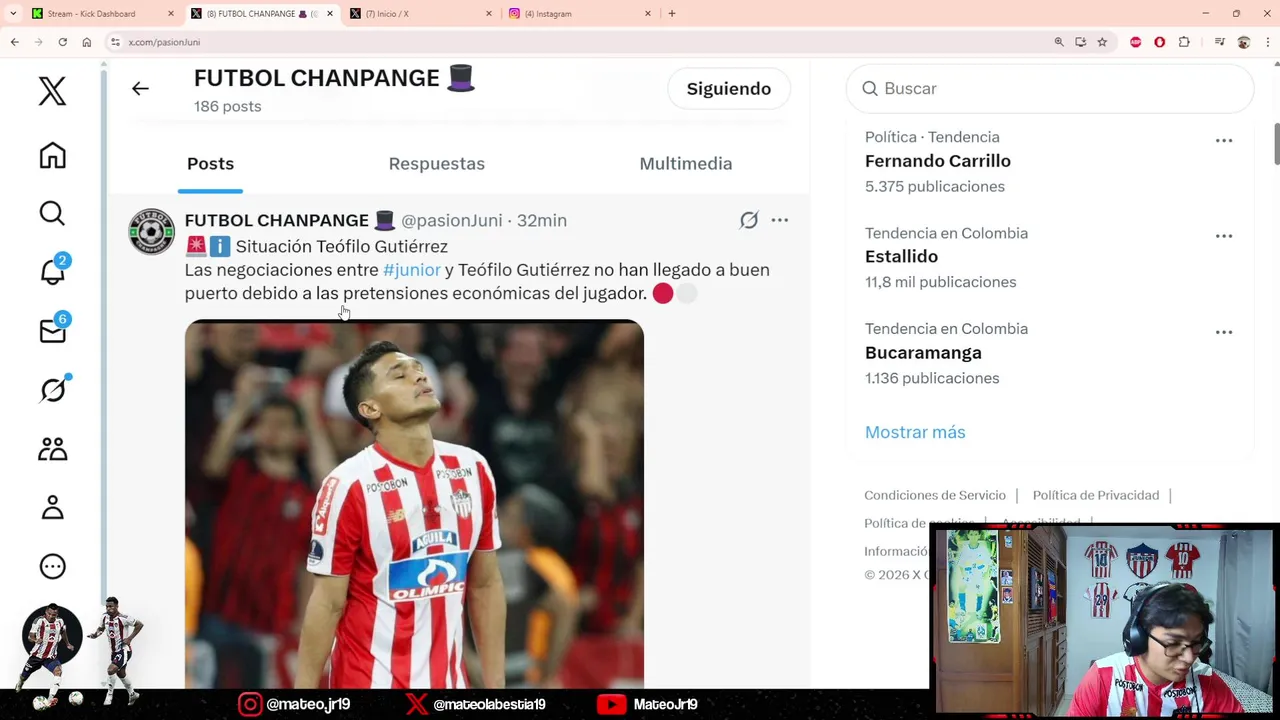Click the install app icon in address bar
Image resolution: width=1280 pixels, height=720 pixels.
[1080, 42]
